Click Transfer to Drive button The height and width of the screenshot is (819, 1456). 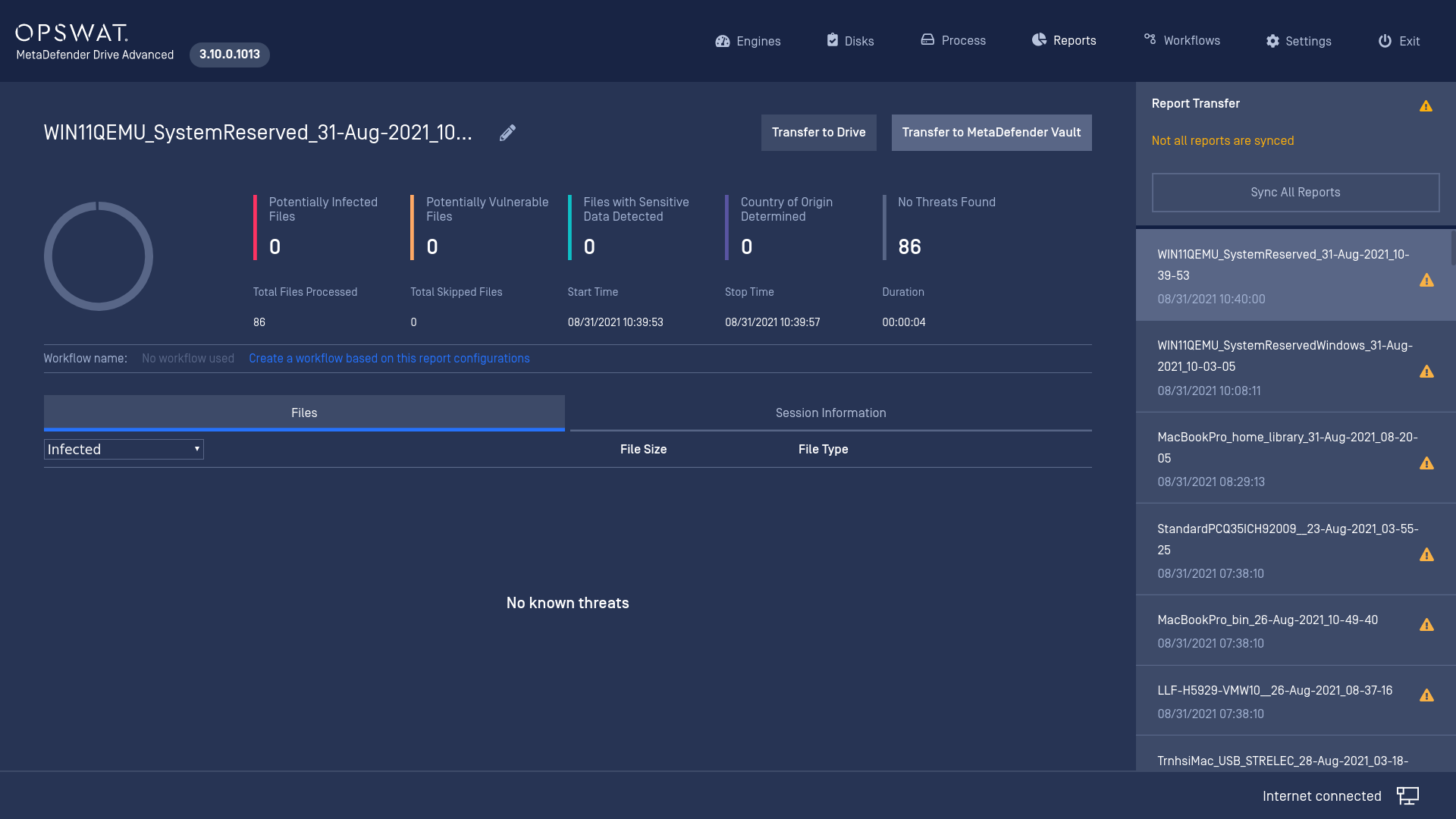pos(819,133)
